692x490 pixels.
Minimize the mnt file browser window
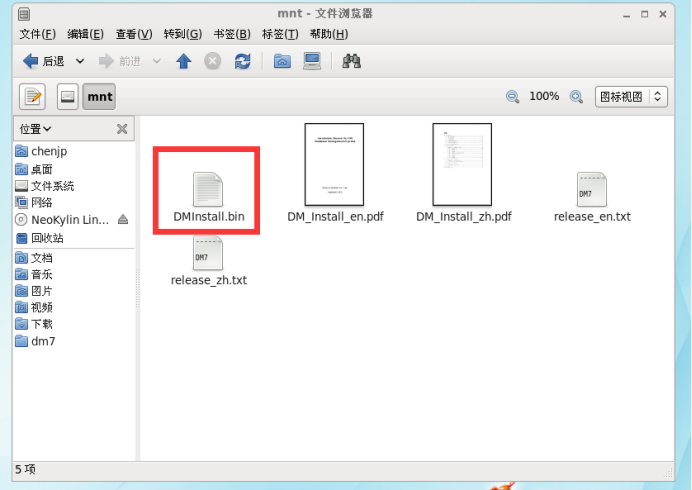point(626,15)
